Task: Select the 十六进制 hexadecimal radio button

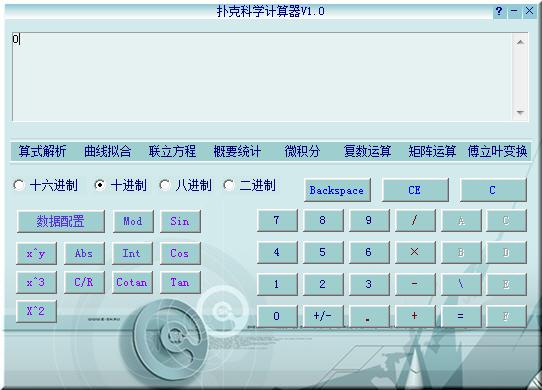Action: 18,185
